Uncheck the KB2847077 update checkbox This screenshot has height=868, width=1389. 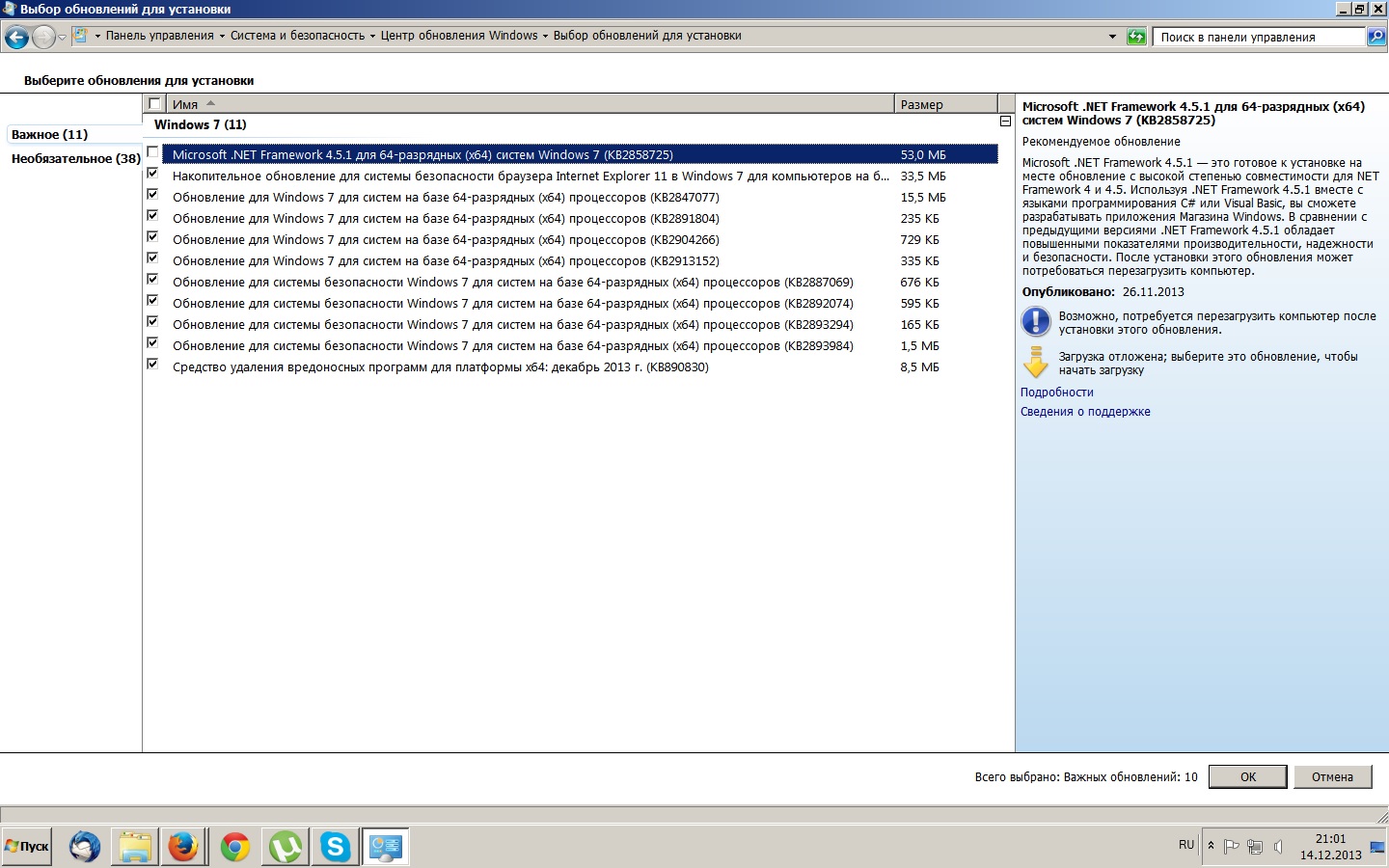[x=152, y=195]
